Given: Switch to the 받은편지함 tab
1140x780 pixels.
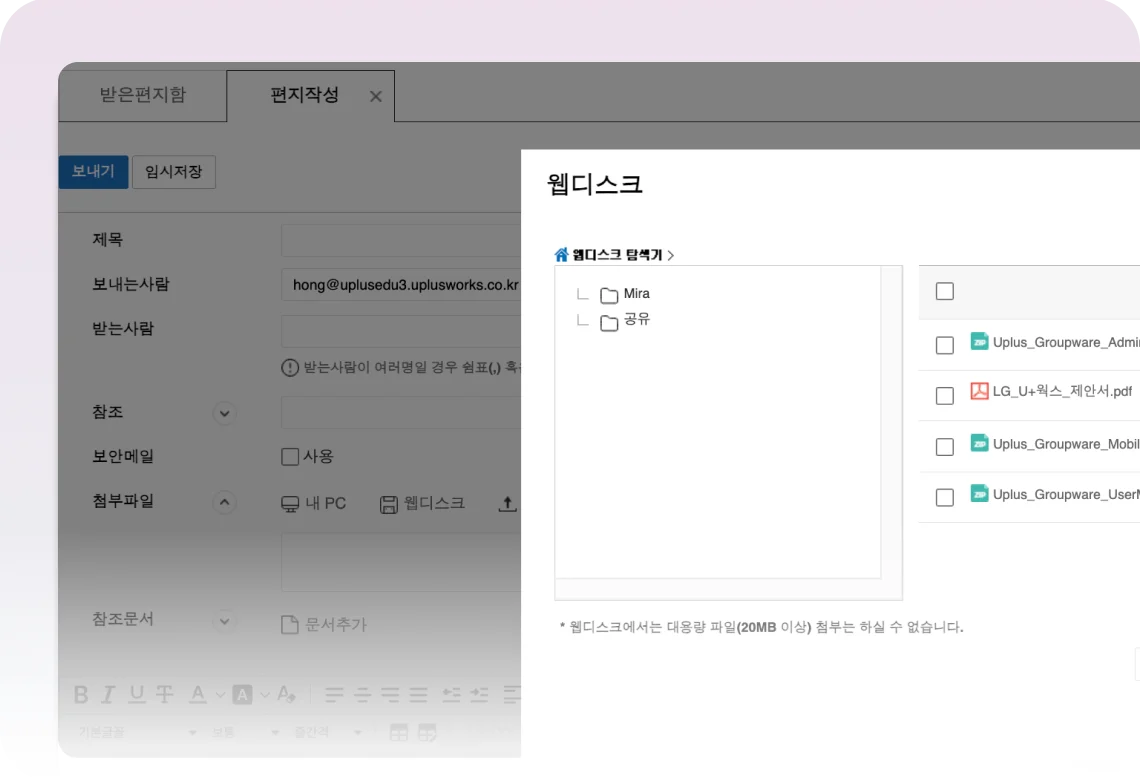Looking at the screenshot, I should [x=142, y=96].
